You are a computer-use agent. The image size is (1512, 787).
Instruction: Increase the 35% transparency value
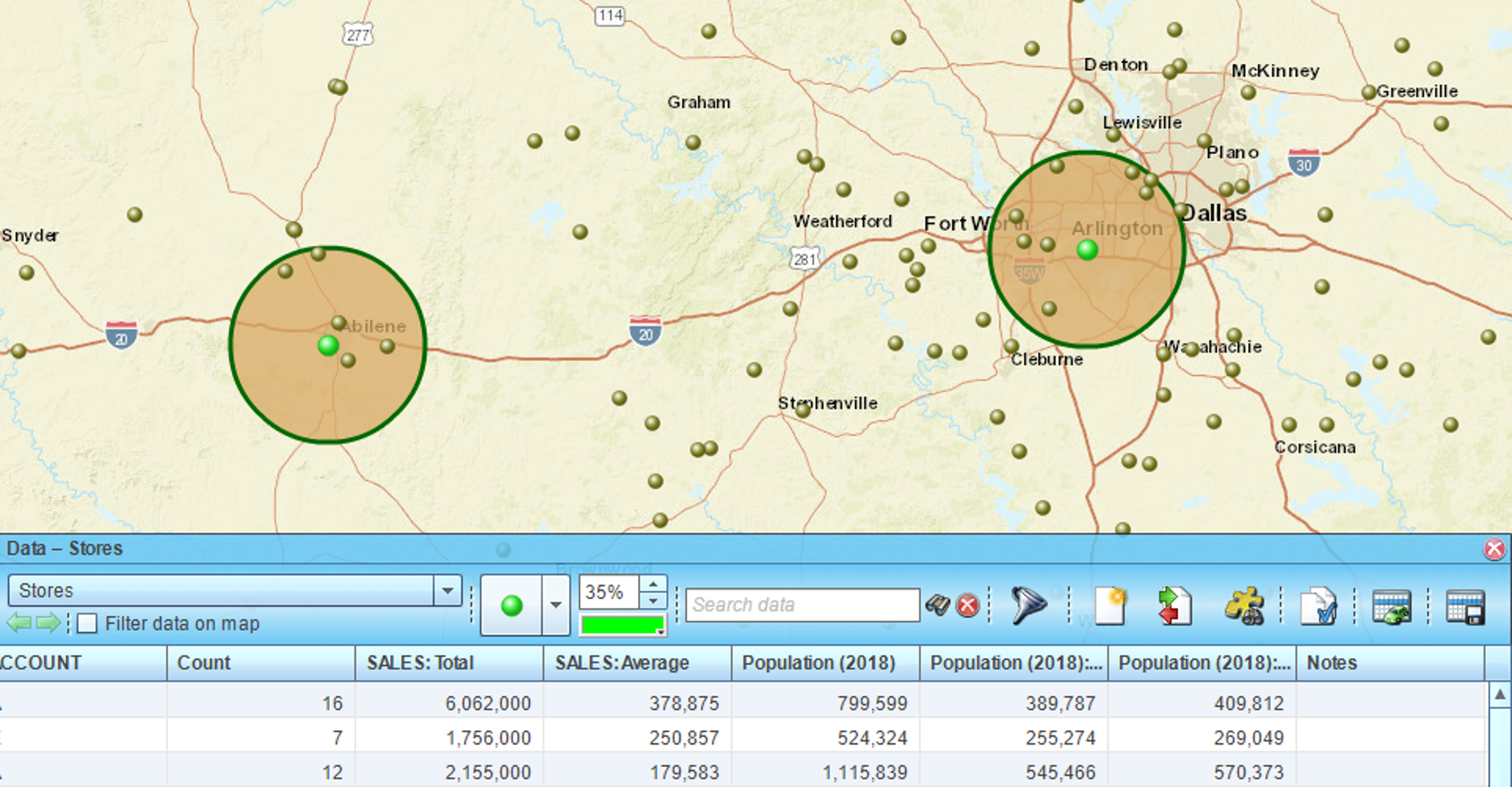tap(653, 584)
